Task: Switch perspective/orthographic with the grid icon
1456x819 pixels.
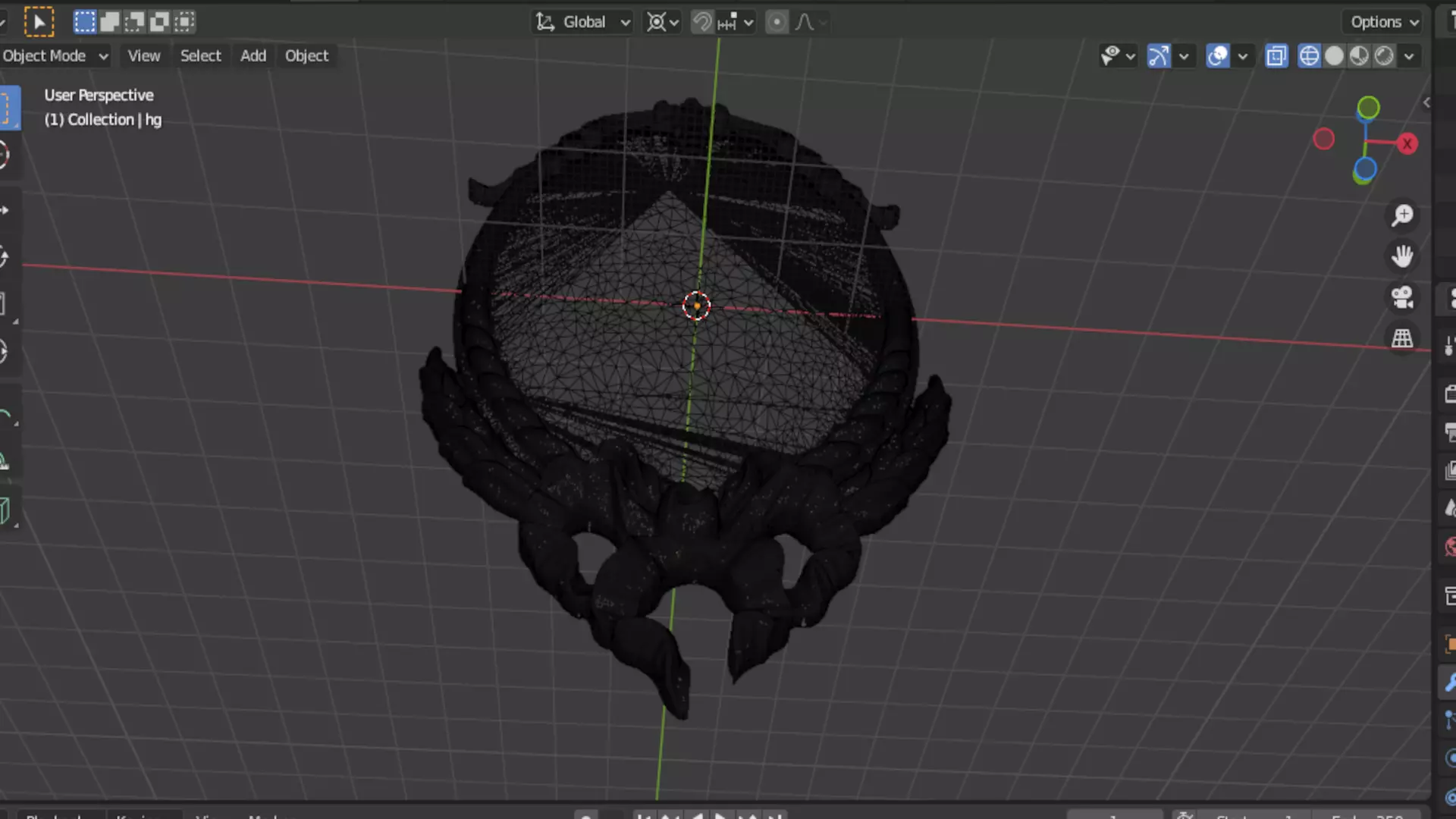Action: click(x=1402, y=338)
